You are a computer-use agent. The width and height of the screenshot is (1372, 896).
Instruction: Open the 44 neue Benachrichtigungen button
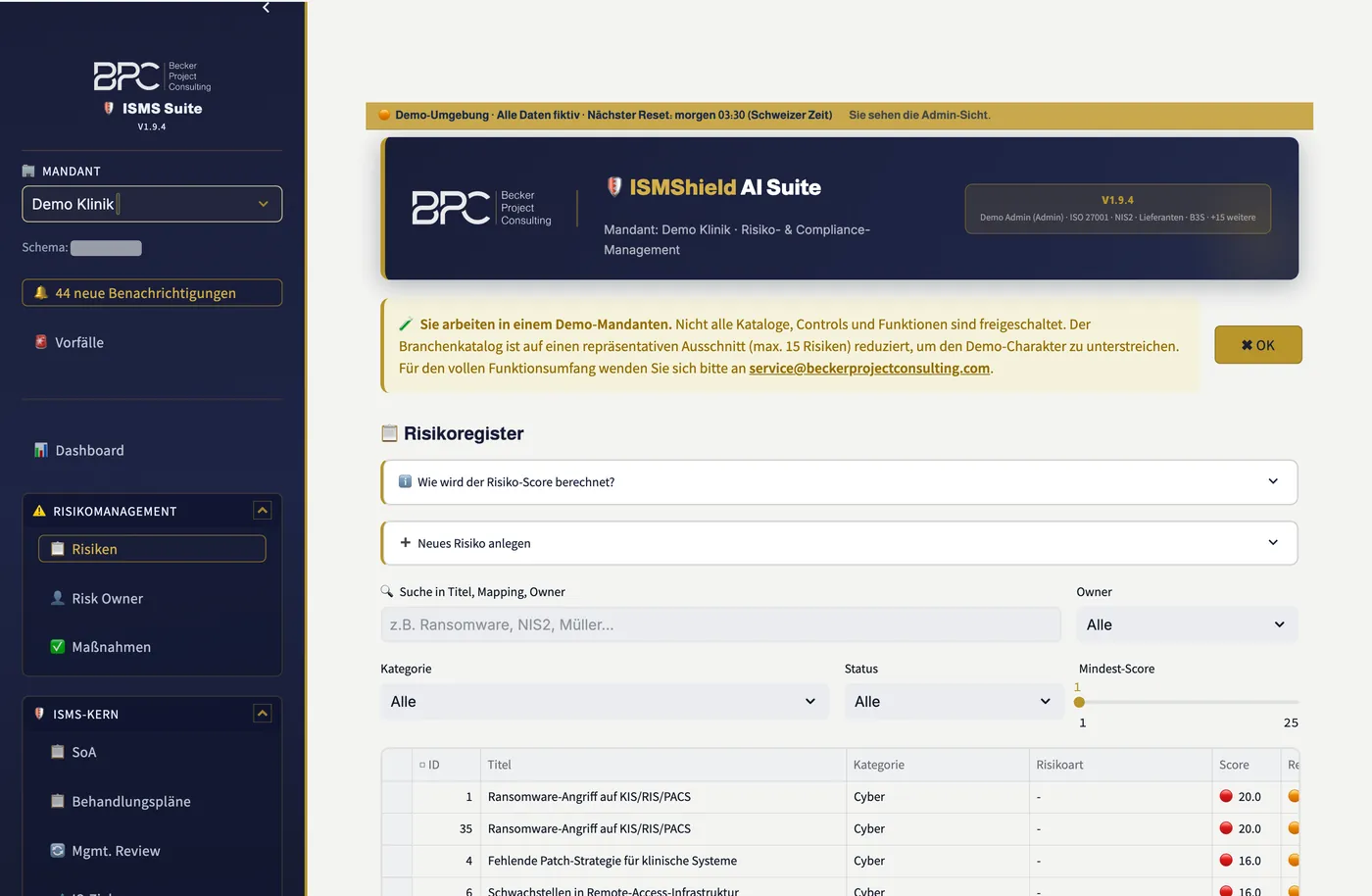click(x=152, y=293)
